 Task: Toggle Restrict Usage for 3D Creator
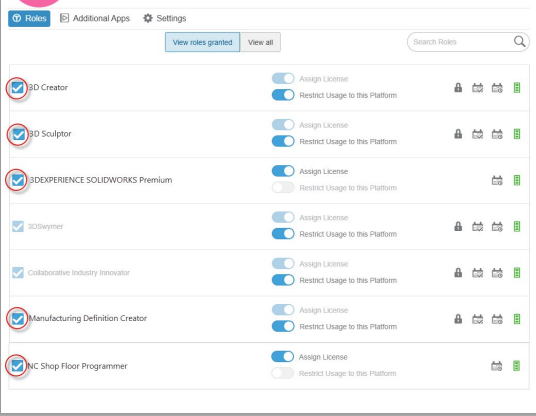click(x=283, y=95)
